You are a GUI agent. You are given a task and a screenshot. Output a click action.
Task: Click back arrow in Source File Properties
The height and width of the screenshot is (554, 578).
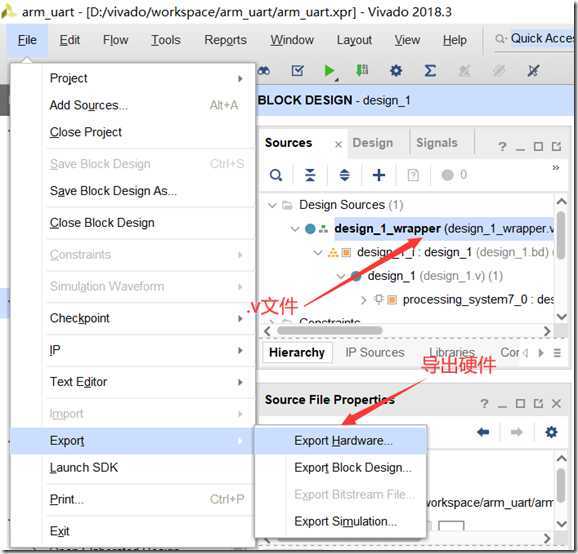[x=483, y=432]
